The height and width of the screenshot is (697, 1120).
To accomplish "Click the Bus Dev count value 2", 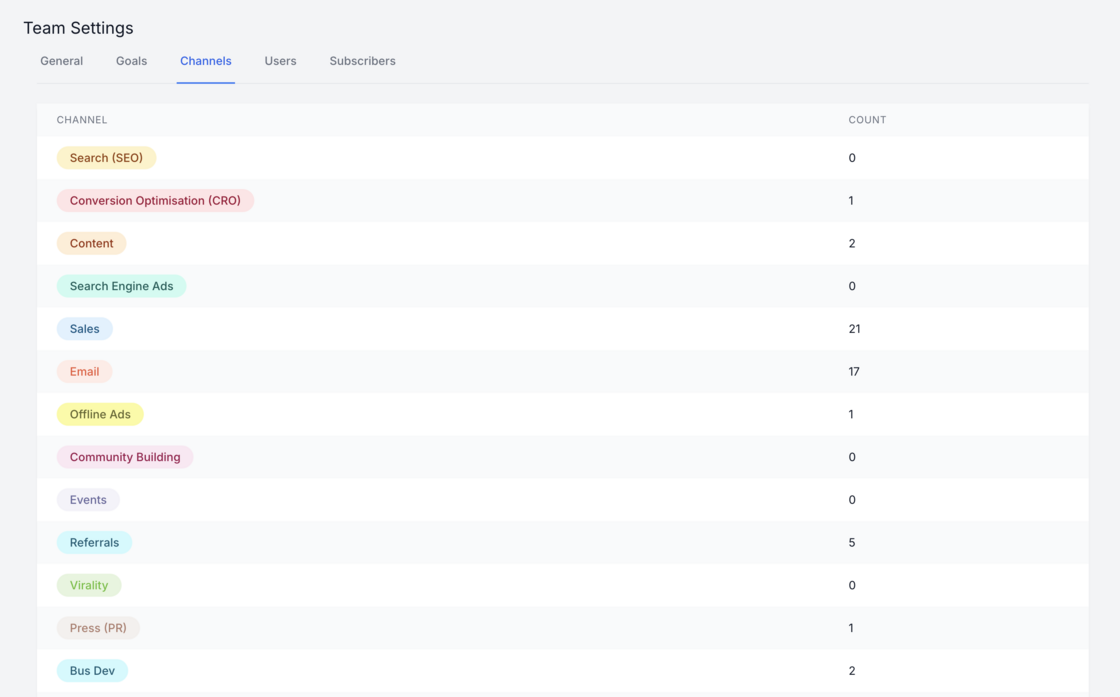I will tap(851, 671).
